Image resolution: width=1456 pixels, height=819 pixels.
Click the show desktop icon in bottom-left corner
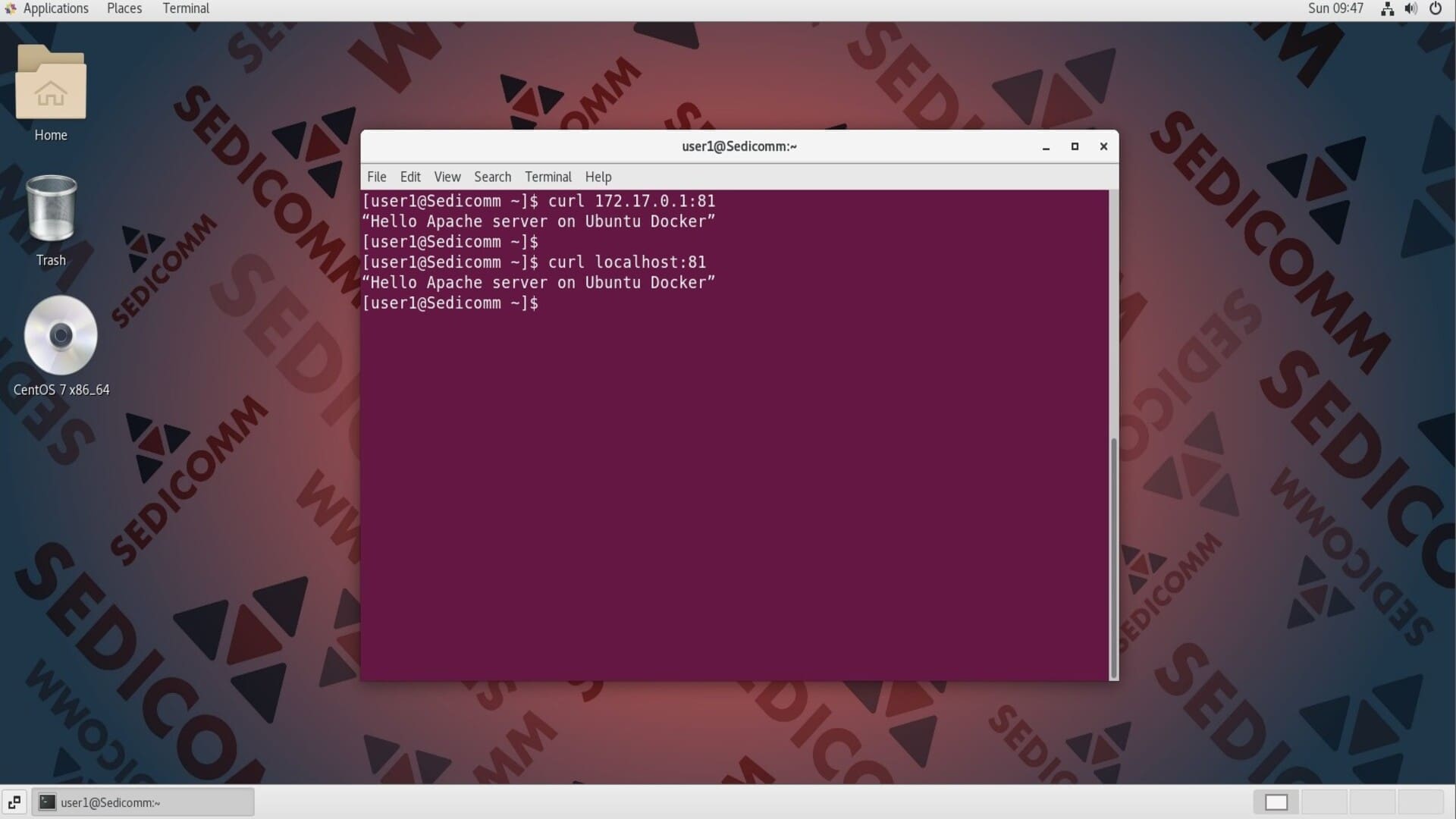[x=14, y=802]
